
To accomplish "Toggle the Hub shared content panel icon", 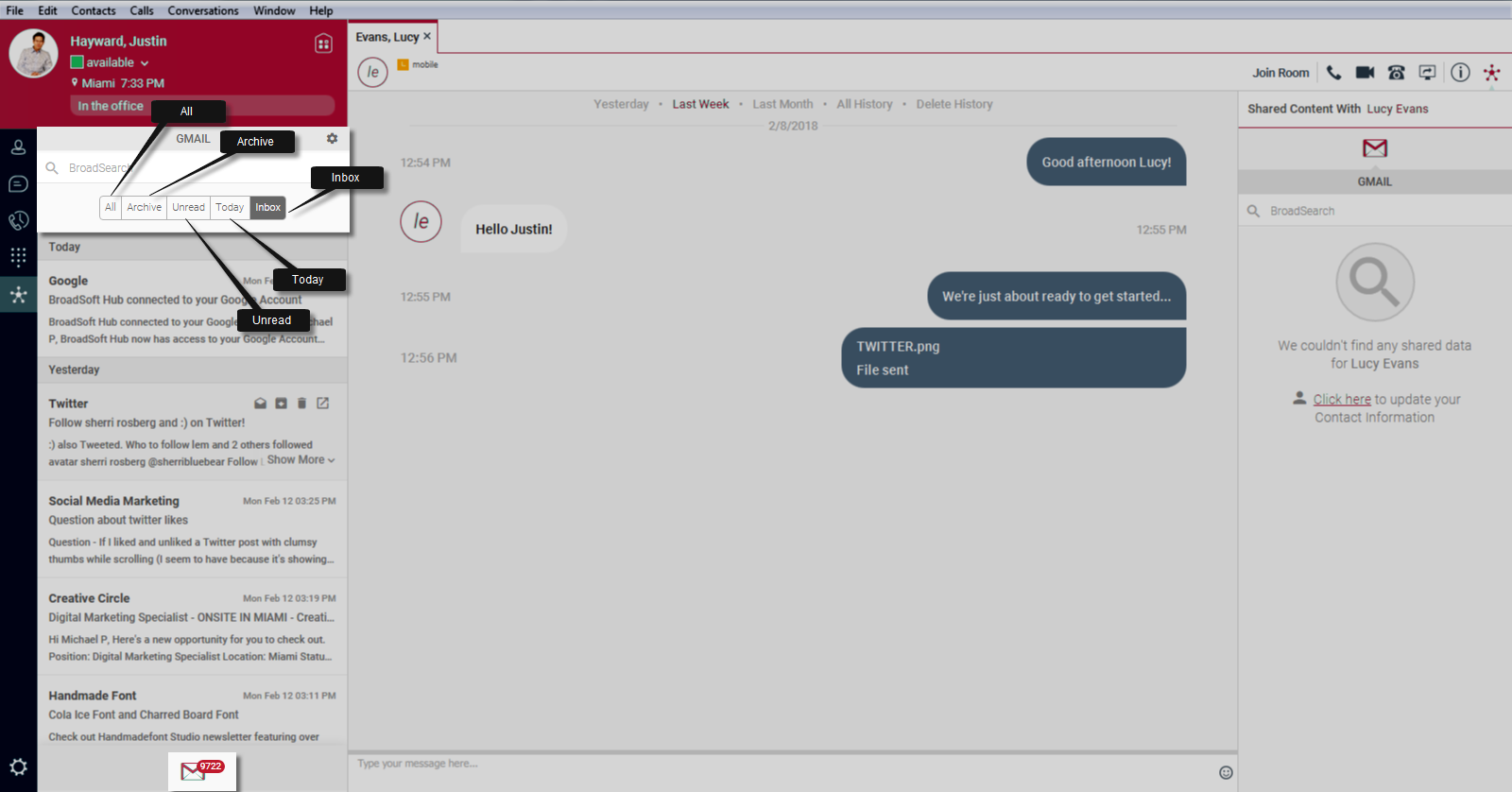I will pos(1491,73).
